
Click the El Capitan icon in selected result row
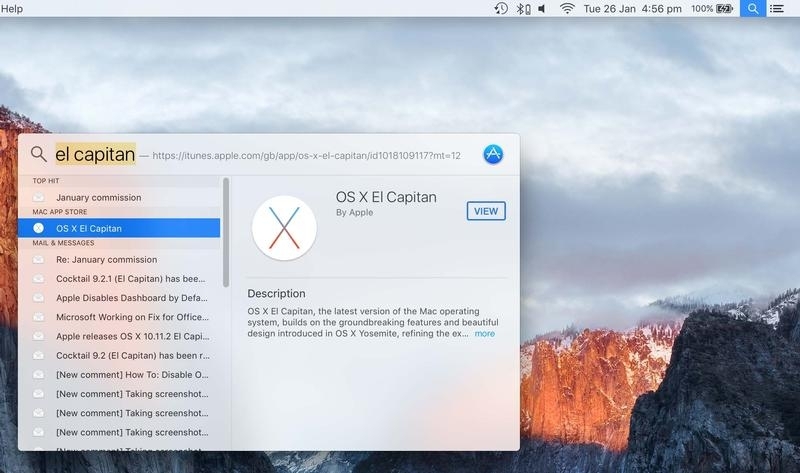pos(38,228)
